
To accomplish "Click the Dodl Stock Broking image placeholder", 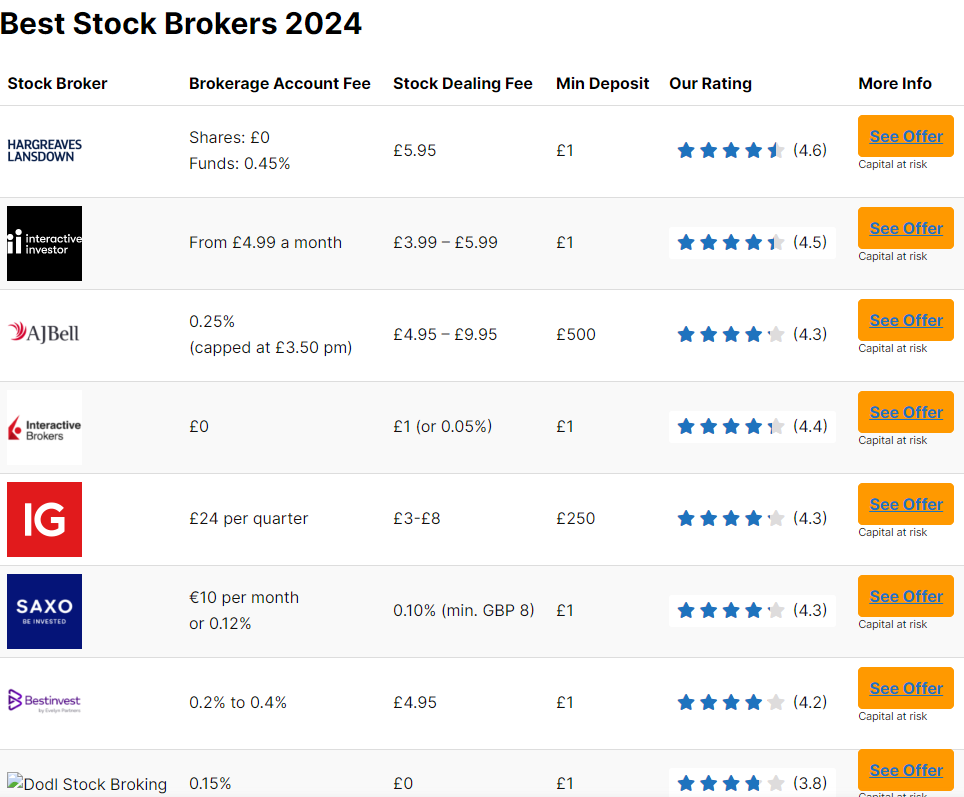I will [x=87, y=783].
